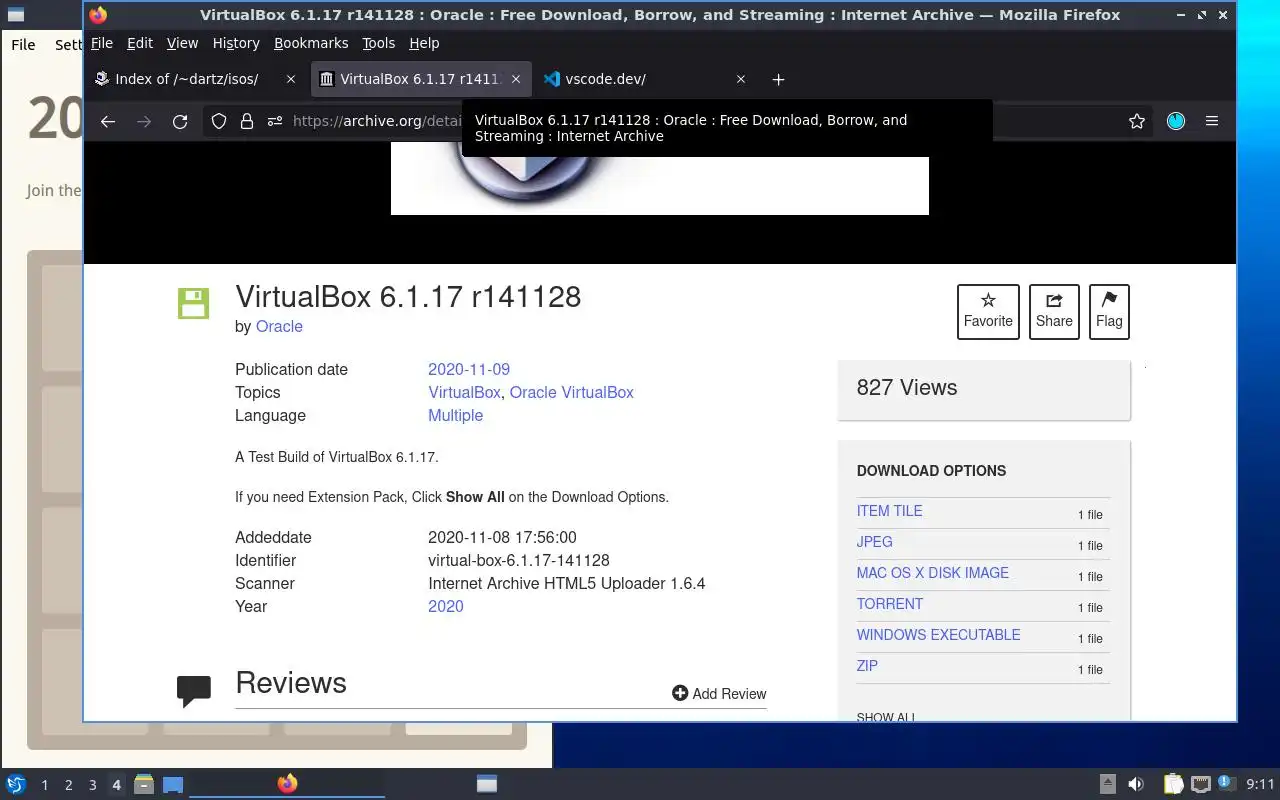
Task: Click the clipboard icon in system tray
Action: click(1173, 784)
